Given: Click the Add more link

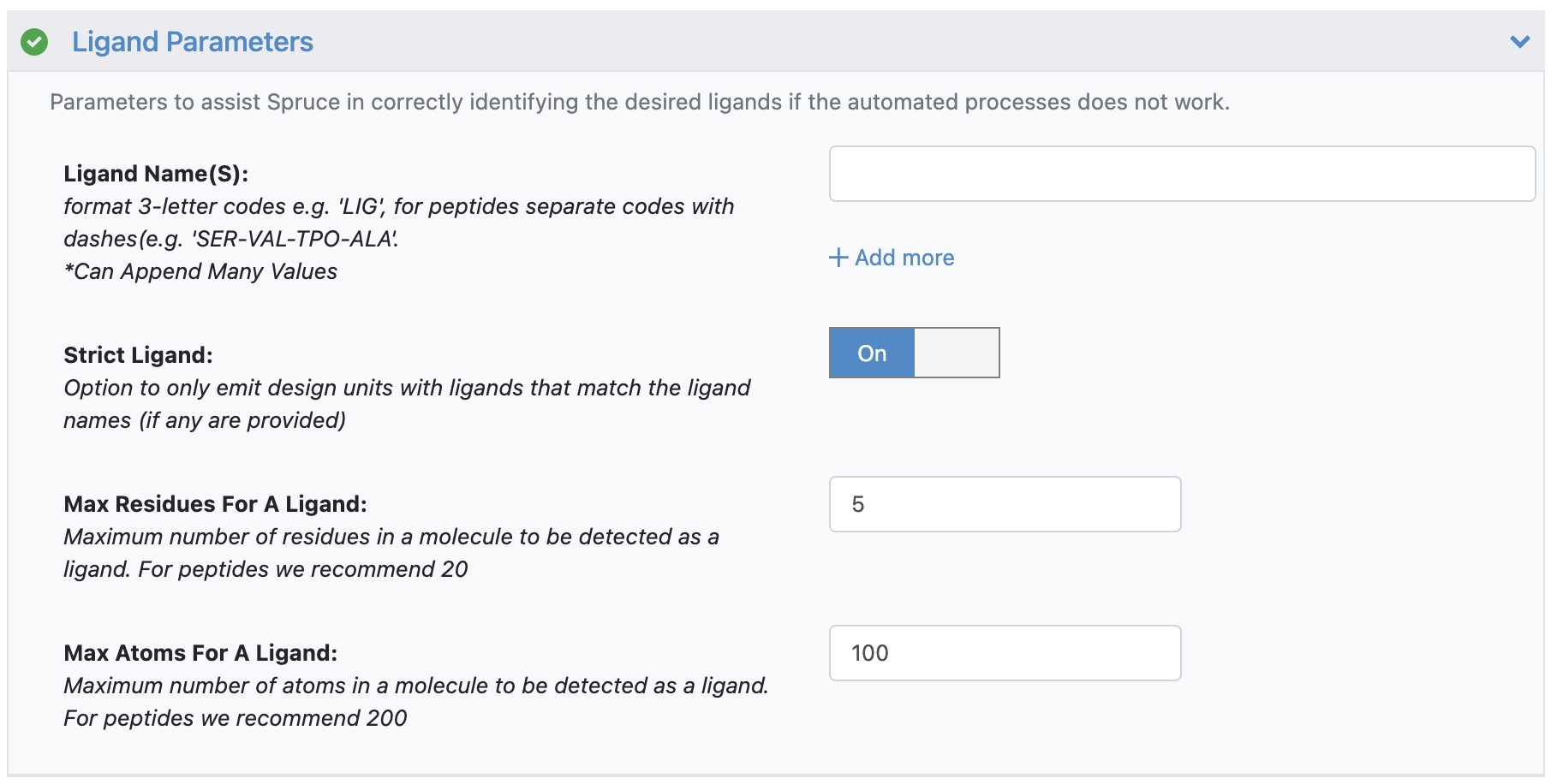Looking at the screenshot, I should tap(904, 258).
